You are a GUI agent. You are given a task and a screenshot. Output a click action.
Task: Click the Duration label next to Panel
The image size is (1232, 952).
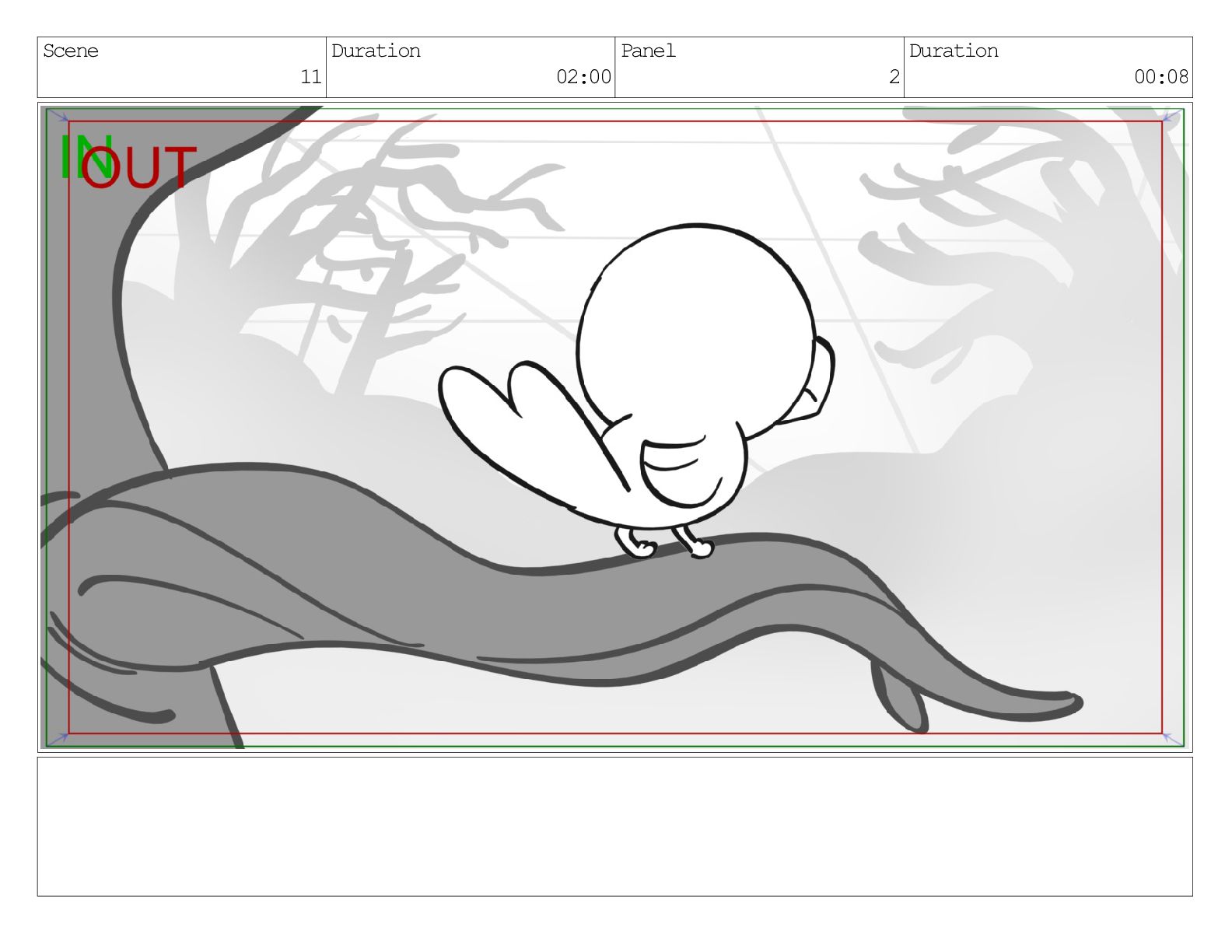click(954, 51)
